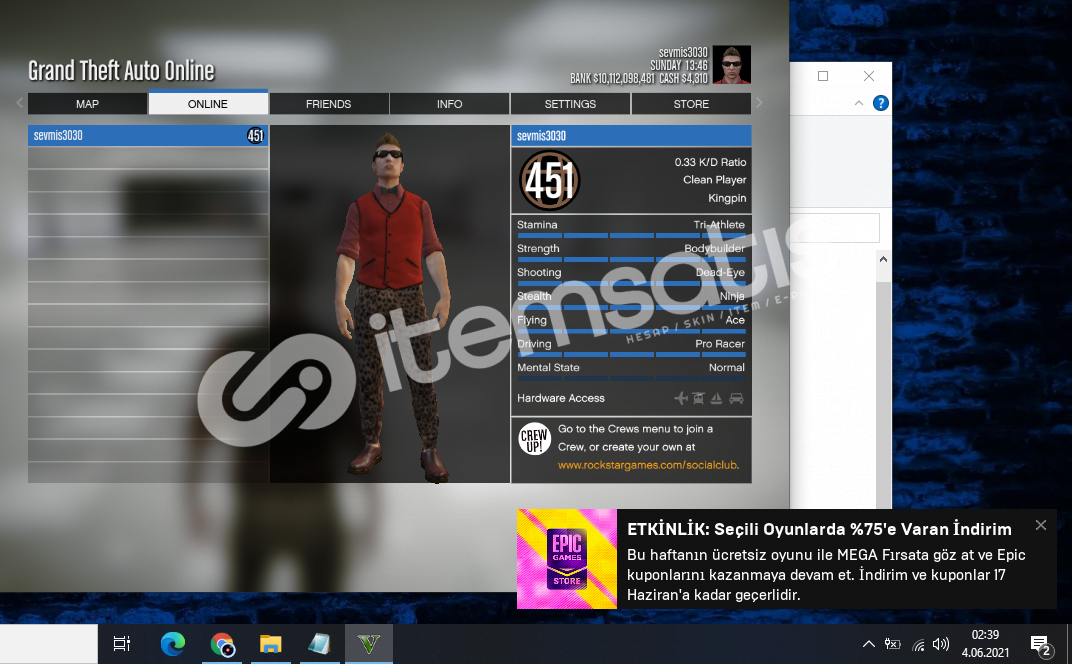Image resolution: width=1072 pixels, height=664 pixels.
Task: Click the BANK balance text in the header
Action: click(x=613, y=79)
